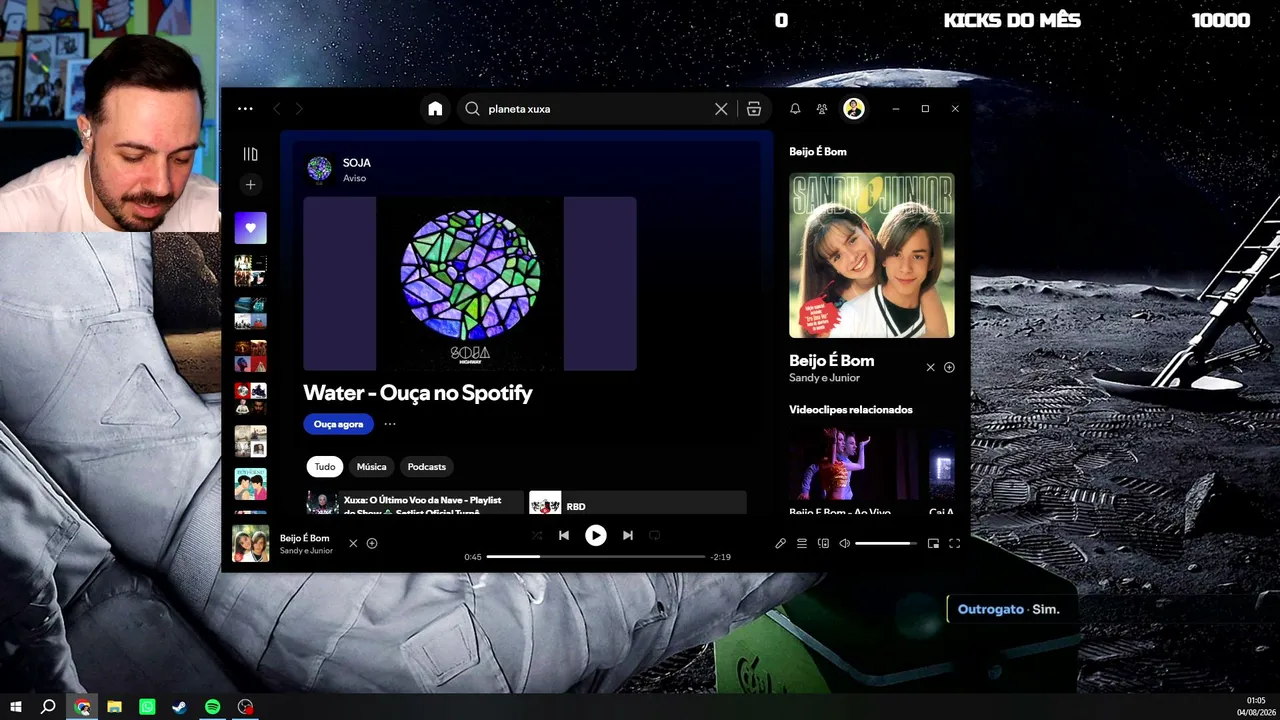Skip to previous track
The image size is (1280, 720).
[564, 535]
